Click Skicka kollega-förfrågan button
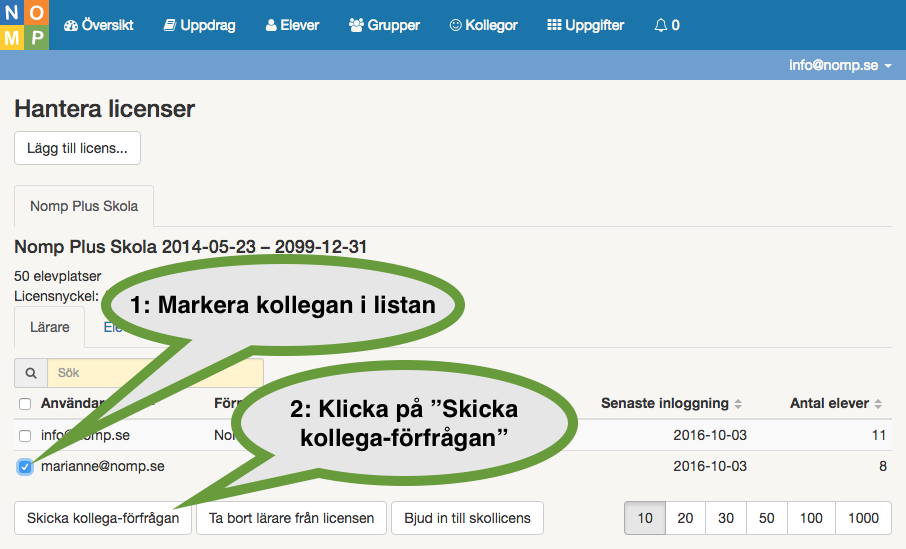This screenshot has width=906, height=549. (103, 518)
